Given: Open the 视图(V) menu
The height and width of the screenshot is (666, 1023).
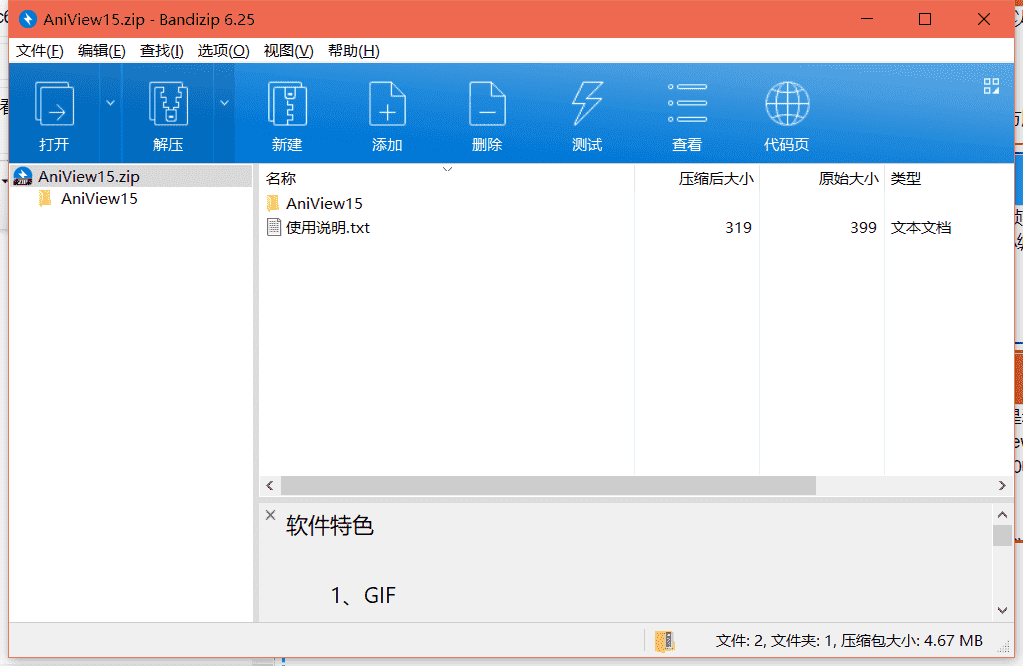Looking at the screenshot, I should click(288, 51).
